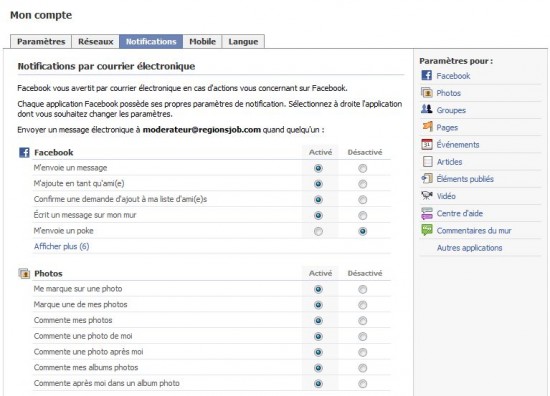Screen dimensions: 550x396
Task: Open Photos settings link in sidebar
Action: point(448,93)
